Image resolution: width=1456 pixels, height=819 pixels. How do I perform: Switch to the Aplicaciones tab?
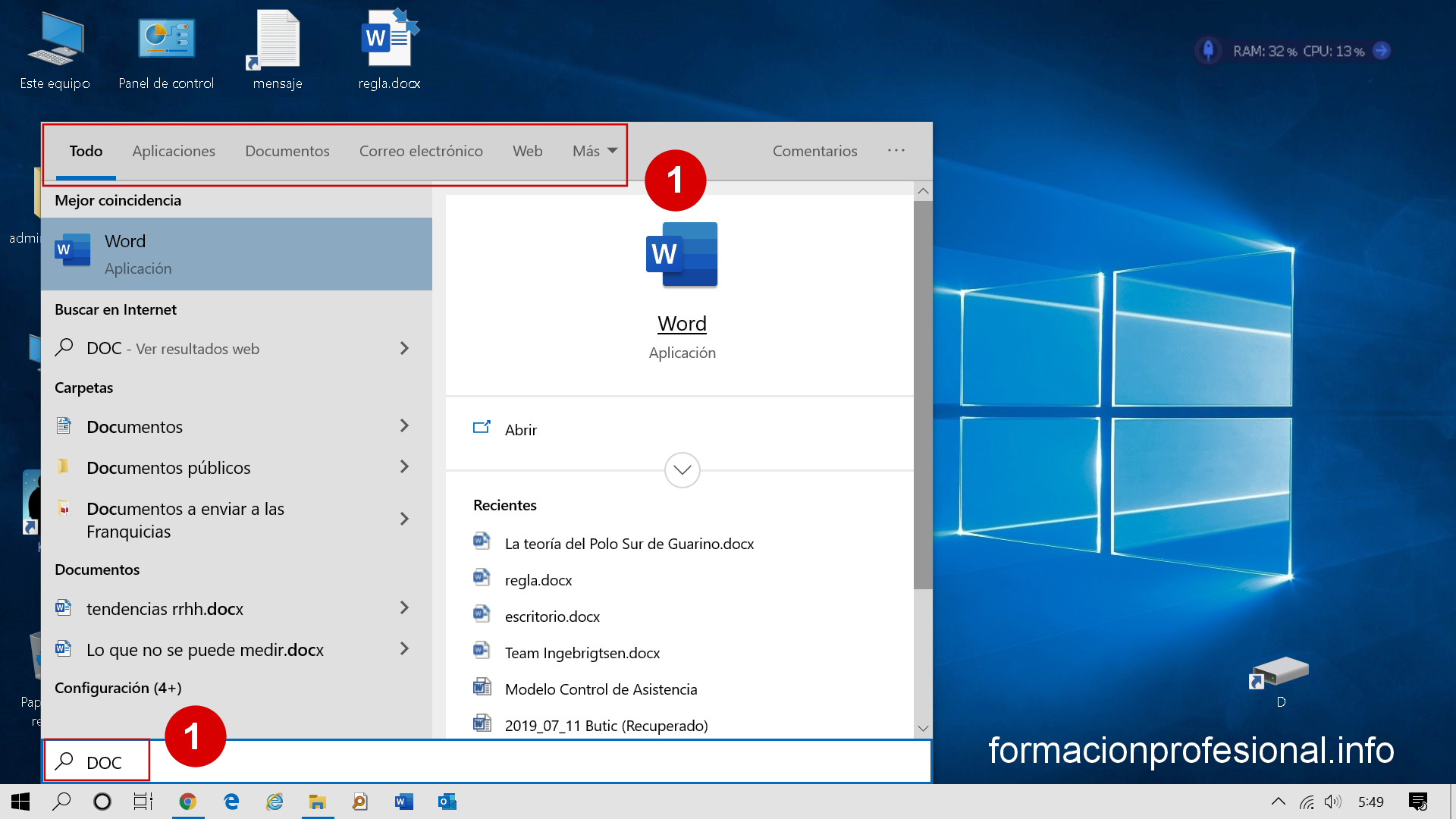(x=174, y=151)
